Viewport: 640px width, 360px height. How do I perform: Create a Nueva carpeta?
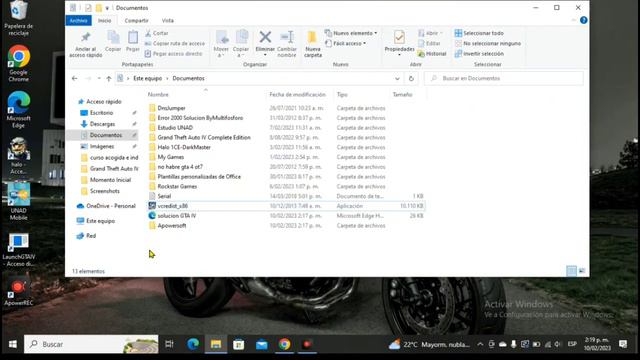313,44
